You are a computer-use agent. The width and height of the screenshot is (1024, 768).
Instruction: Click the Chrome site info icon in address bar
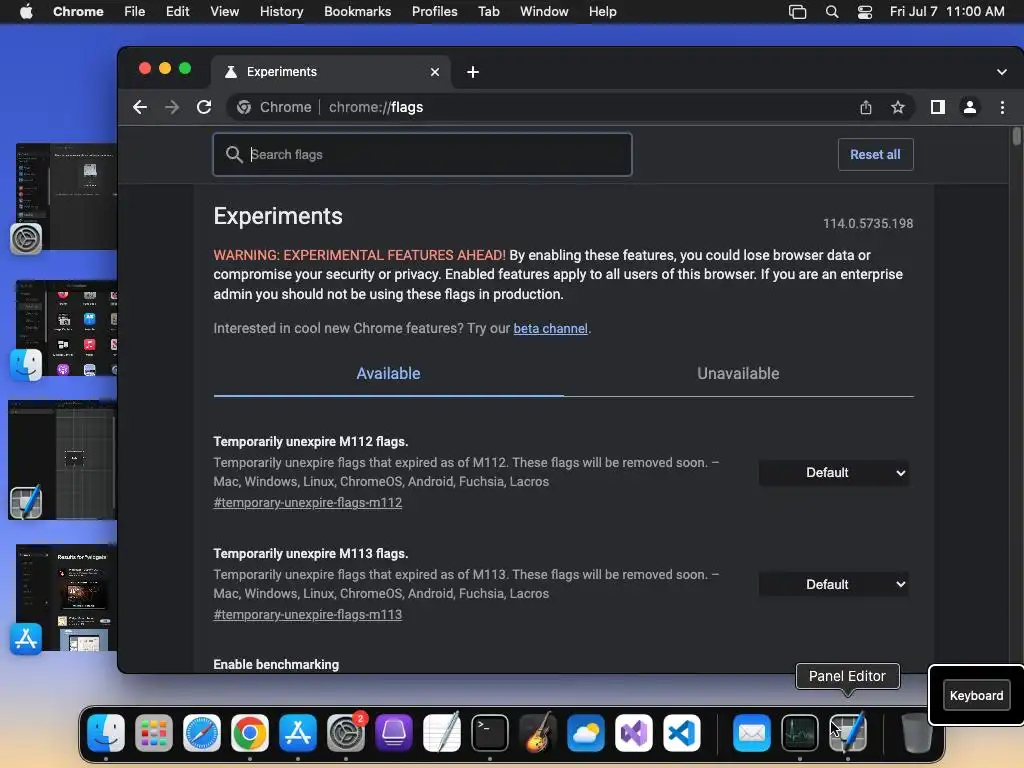244,107
